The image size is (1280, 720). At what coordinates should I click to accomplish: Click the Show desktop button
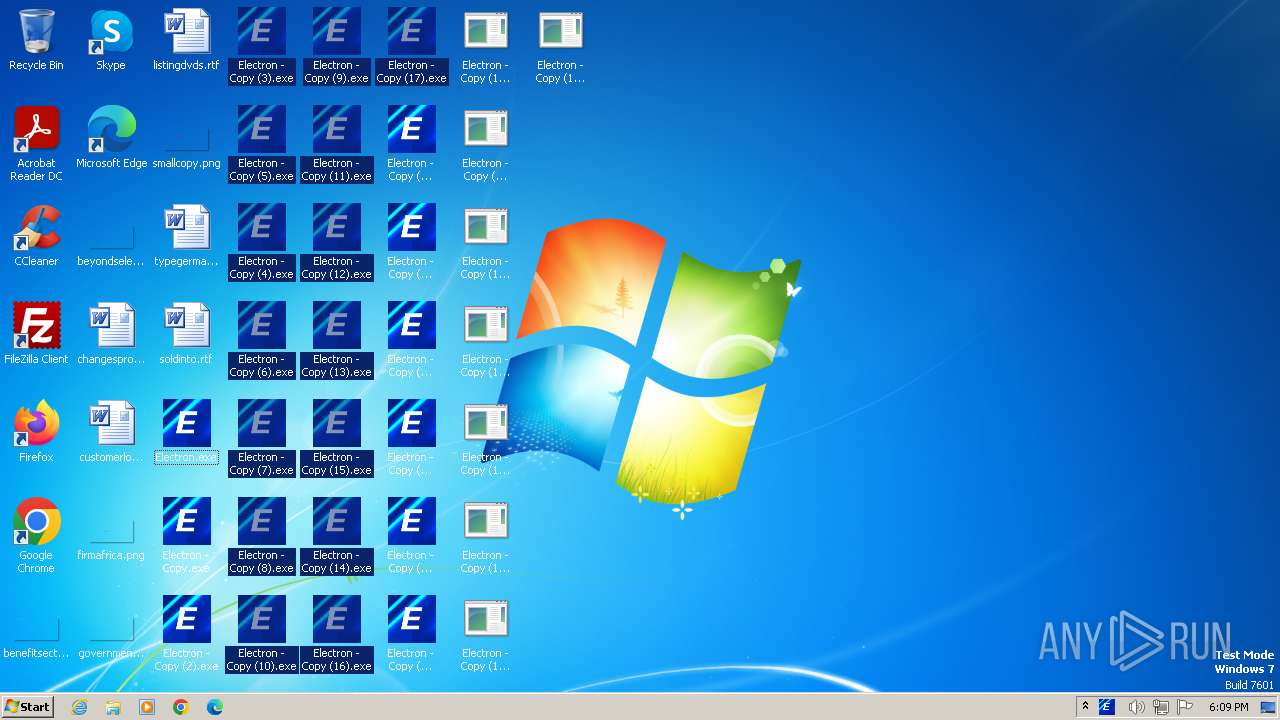pos(1269,707)
